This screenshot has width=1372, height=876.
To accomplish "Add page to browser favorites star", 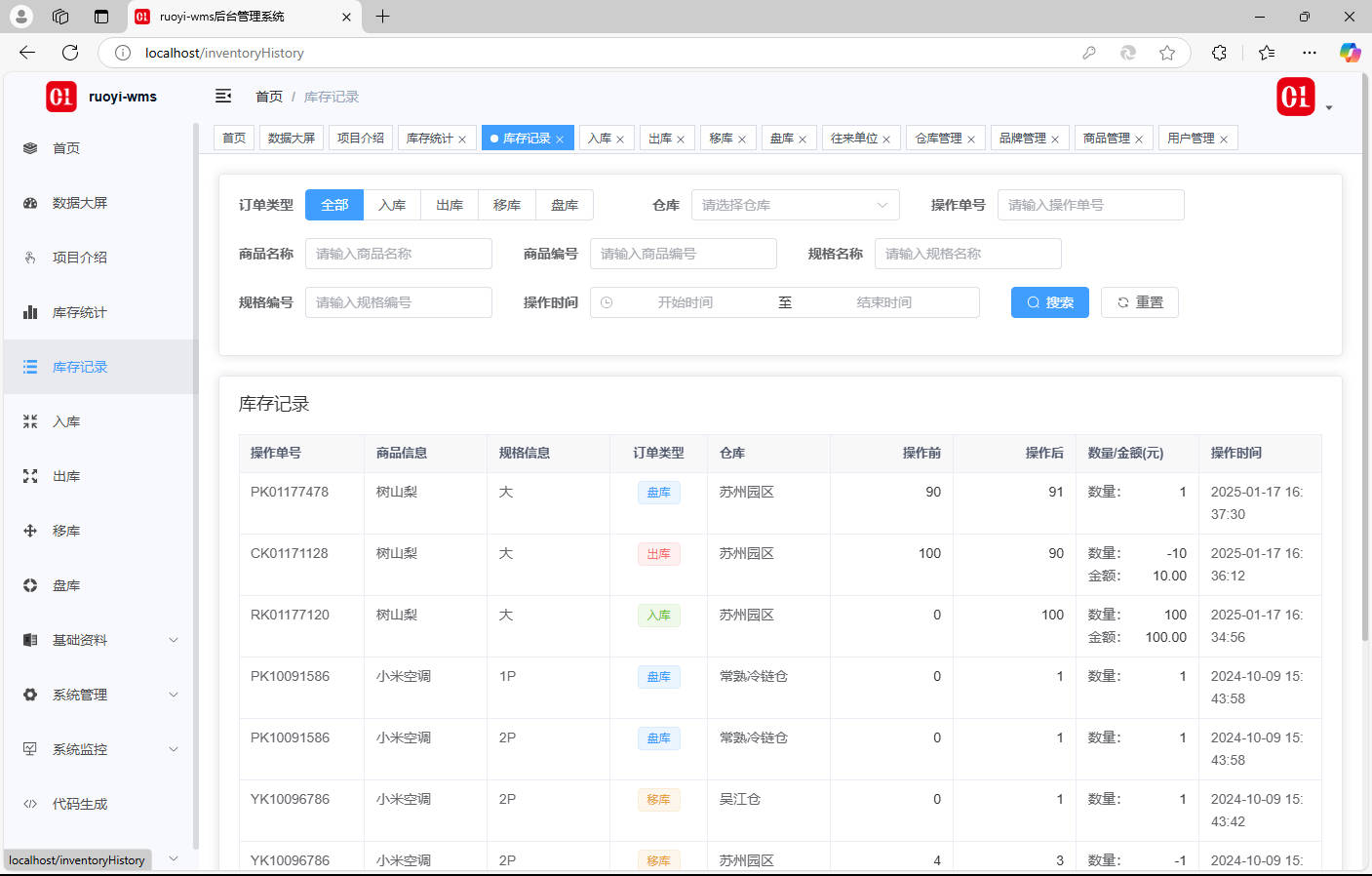I will tap(1167, 53).
